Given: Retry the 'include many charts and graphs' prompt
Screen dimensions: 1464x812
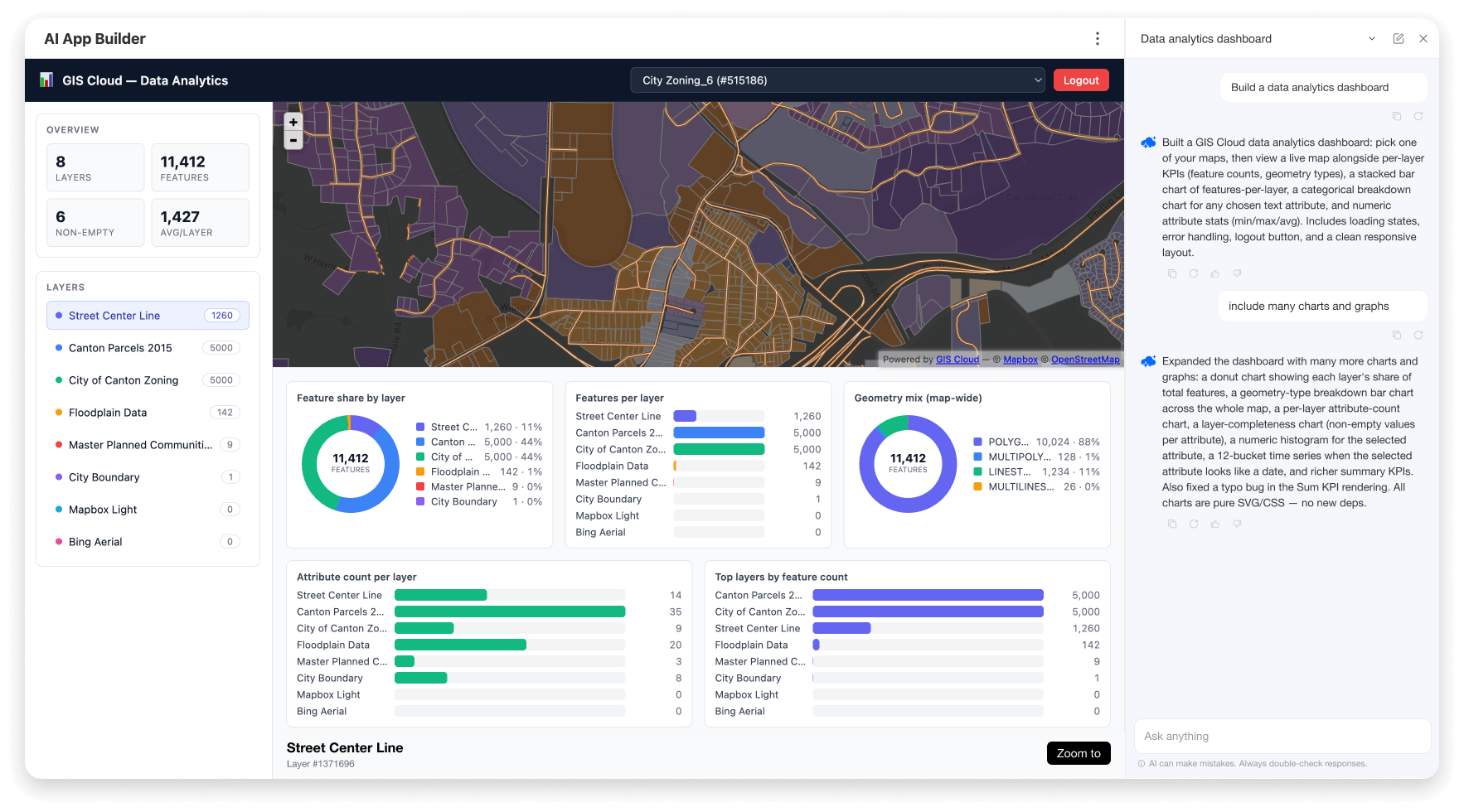Looking at the screenshot, I should pyautogui.click(x=1418, y=336).
